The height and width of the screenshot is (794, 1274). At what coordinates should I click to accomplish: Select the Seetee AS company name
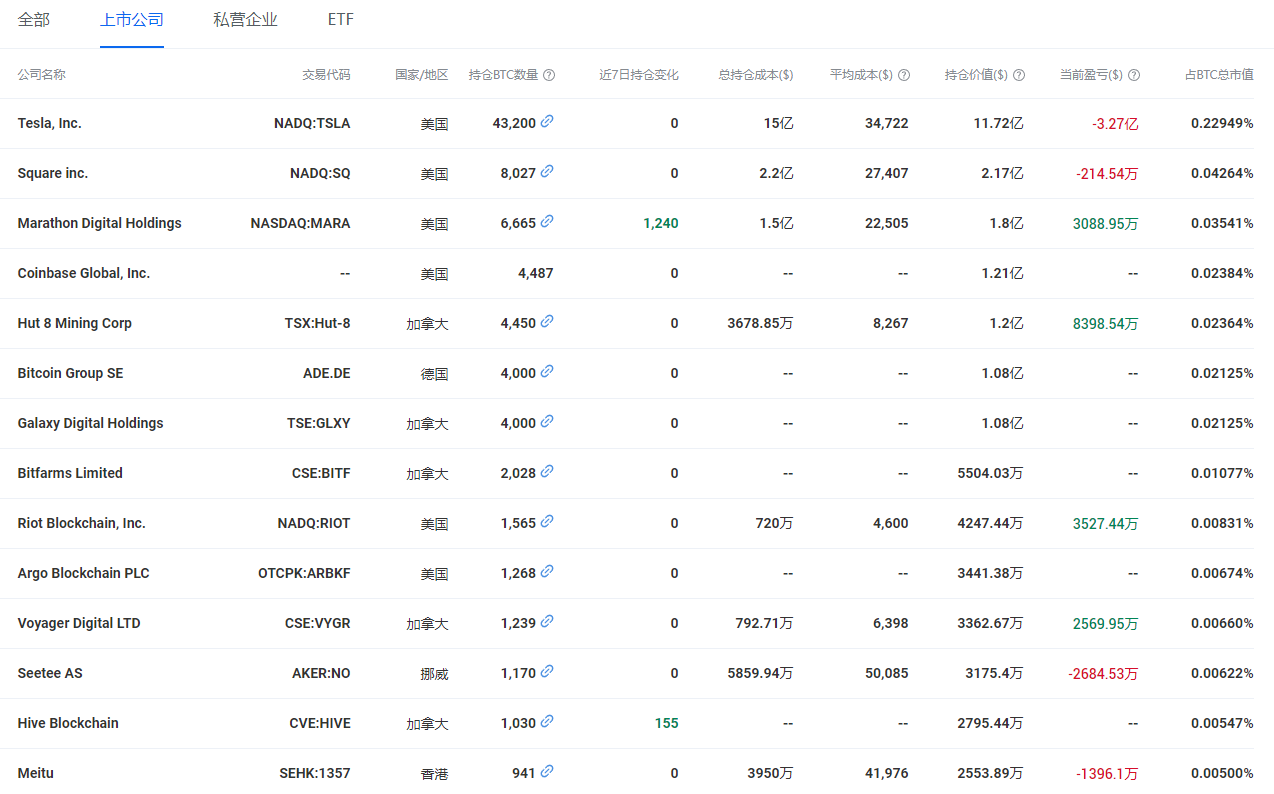pos(50,673)
